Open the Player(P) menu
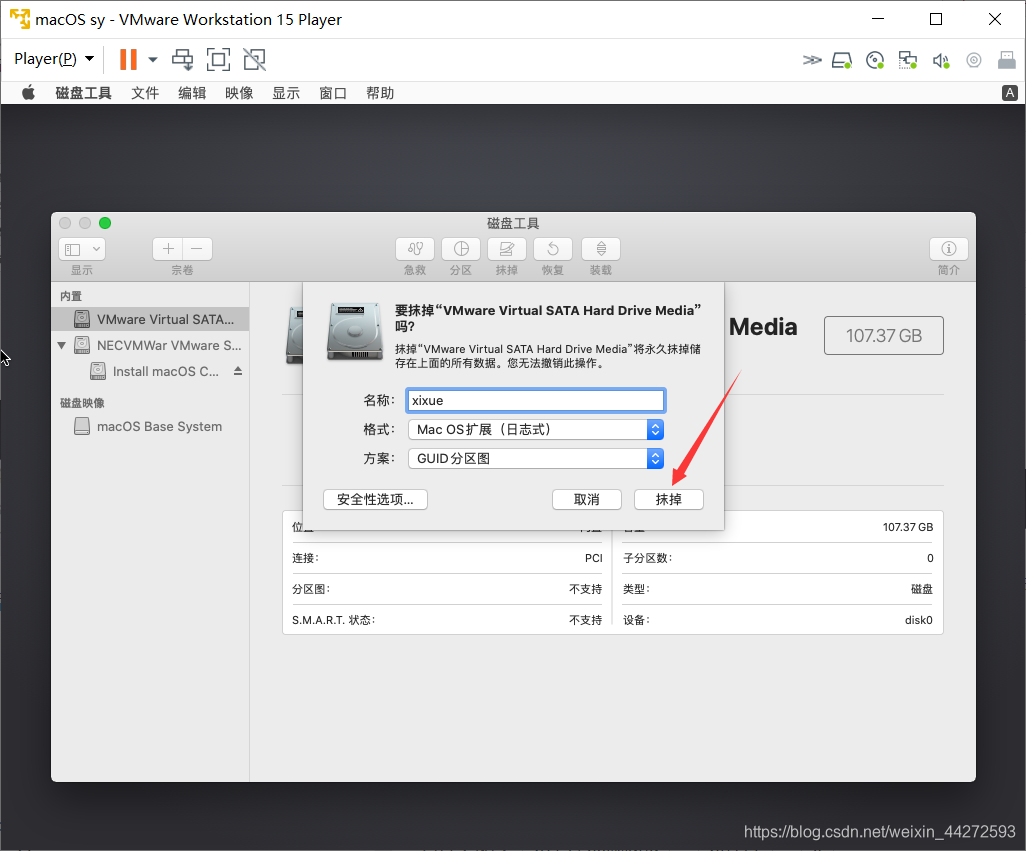The width and height of the screenshot is (1026, 851). [x=54, y=59]
